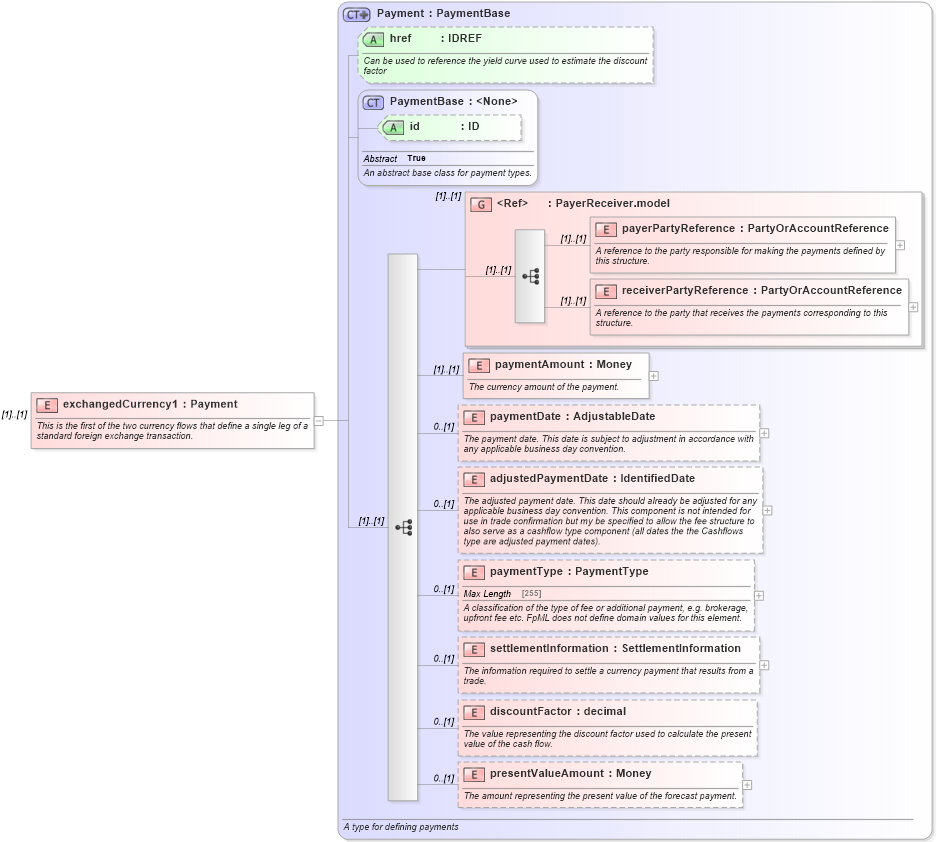937x842 pixels.
Task: Click the G group icon of PayerReceiver.model
Action: tap(480, 204)
